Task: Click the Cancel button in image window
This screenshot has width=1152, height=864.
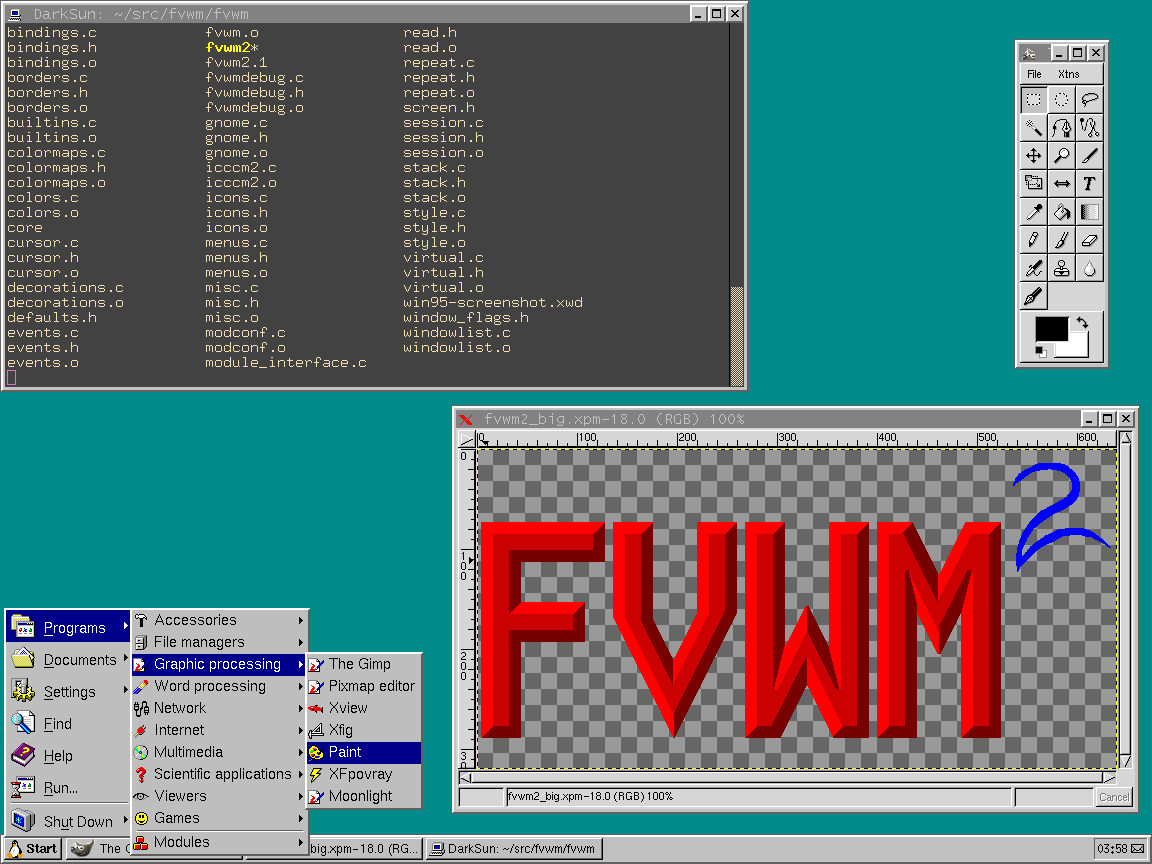Action: [x=1113, y=797]
